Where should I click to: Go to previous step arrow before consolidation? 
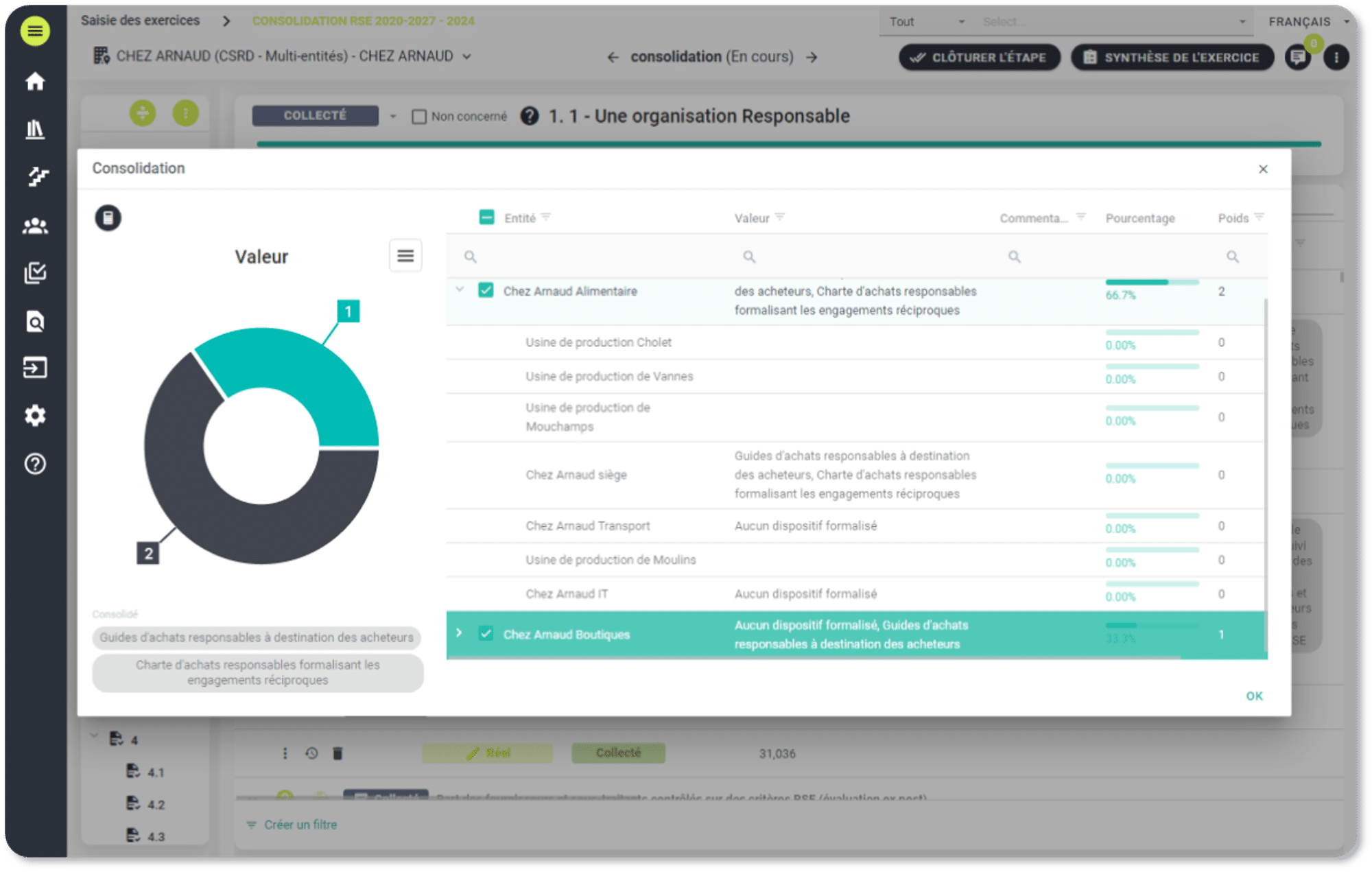click(613, 58)
